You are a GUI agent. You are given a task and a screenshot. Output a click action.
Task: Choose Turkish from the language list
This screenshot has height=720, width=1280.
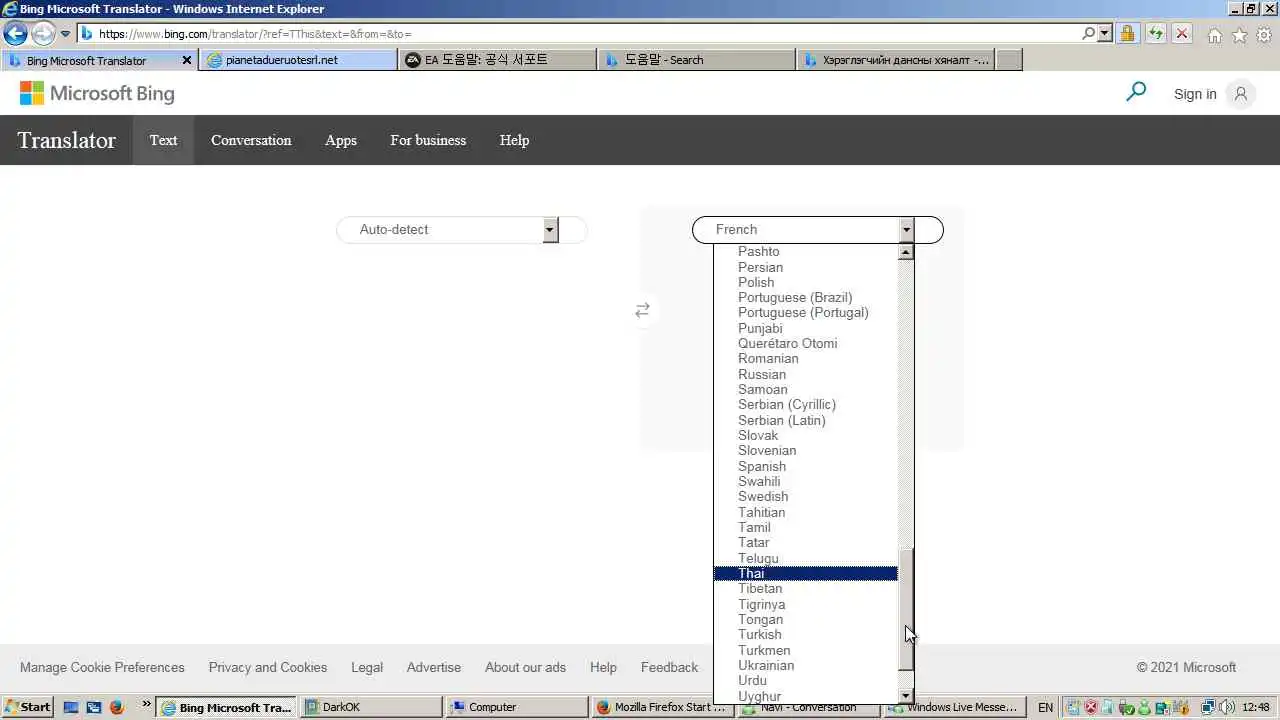pos(805,635)
